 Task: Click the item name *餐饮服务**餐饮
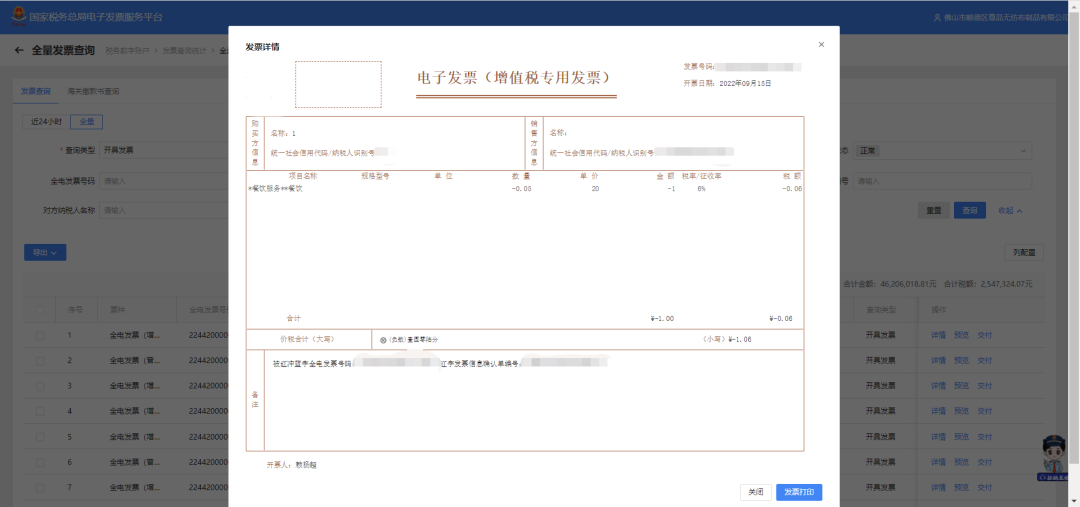[275, 189]
